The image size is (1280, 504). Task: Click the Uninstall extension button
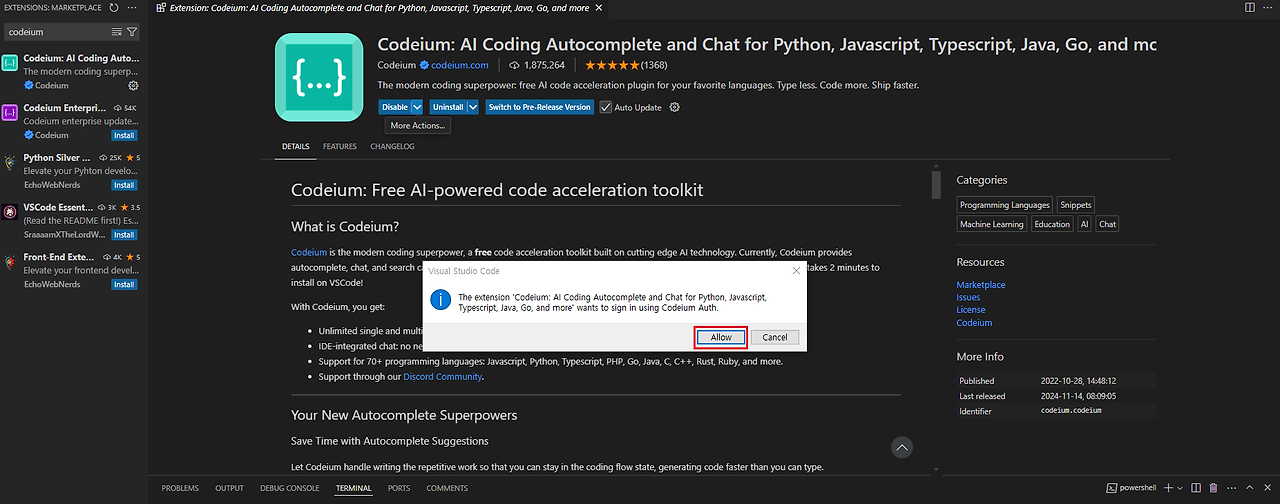click(x=448, y=107)
